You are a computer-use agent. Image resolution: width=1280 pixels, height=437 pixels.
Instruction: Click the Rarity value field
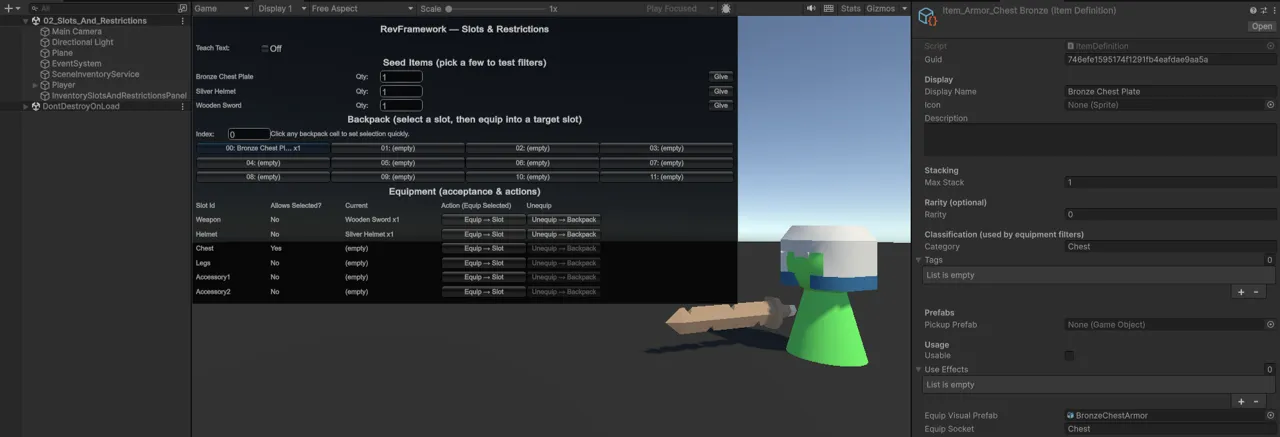click(1170, 214)
